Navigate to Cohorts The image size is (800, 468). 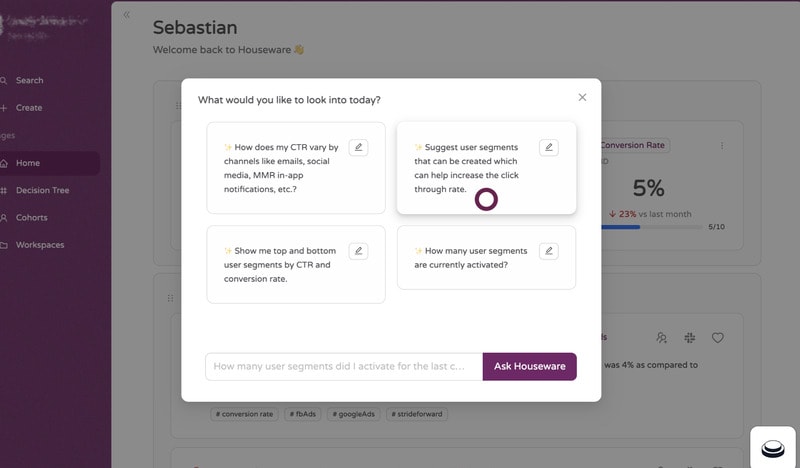(x=31, y=217)
